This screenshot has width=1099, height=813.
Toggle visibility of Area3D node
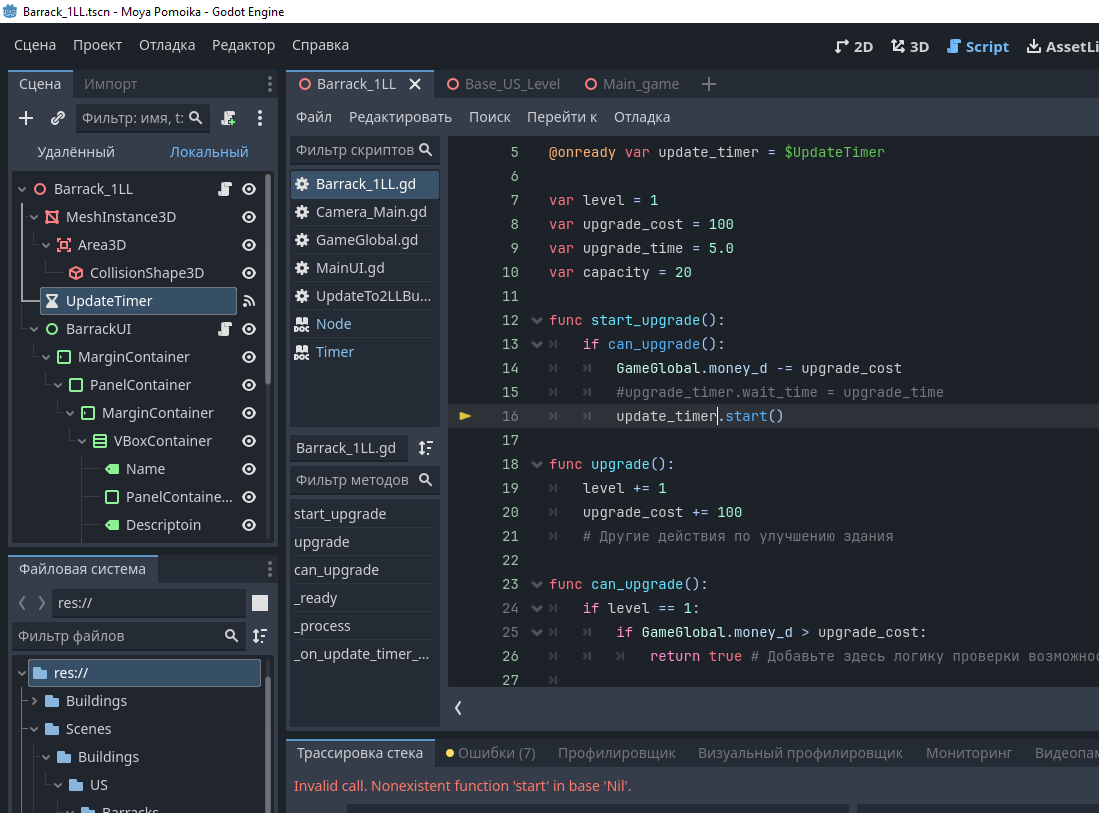point(249,245)
